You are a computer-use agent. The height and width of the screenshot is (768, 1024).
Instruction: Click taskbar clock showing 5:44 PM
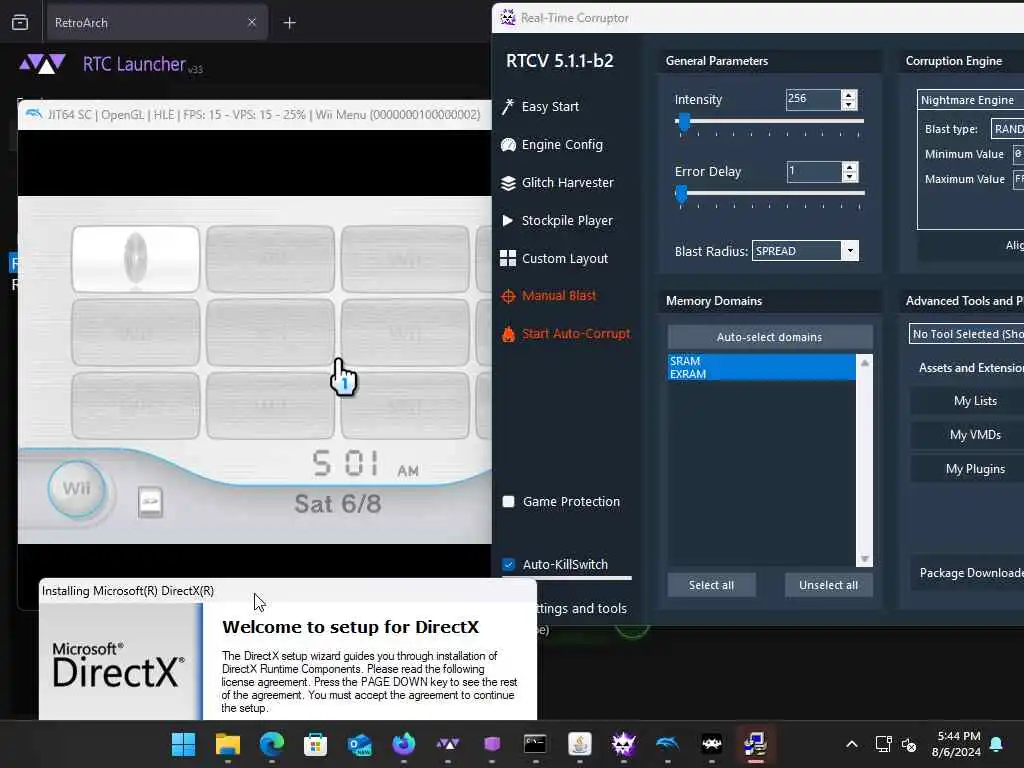point(955,744)
